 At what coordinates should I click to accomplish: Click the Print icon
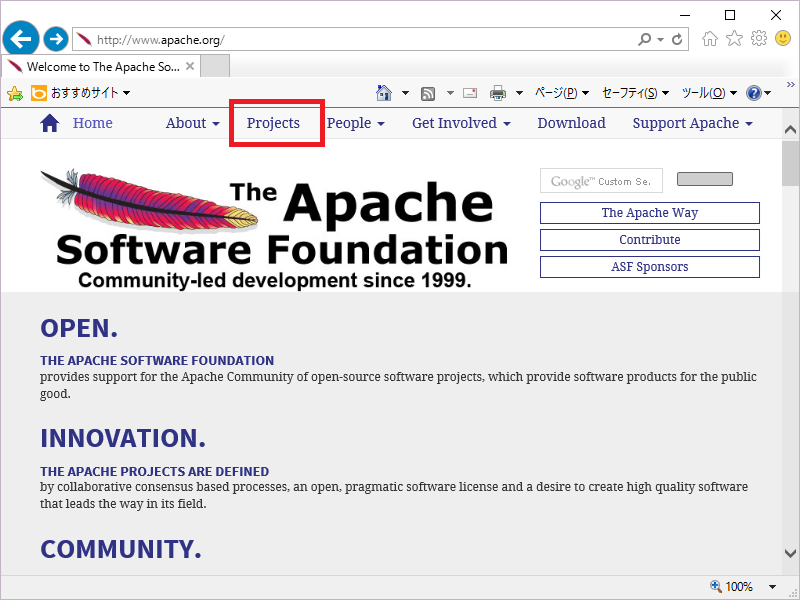pos(497,93)
